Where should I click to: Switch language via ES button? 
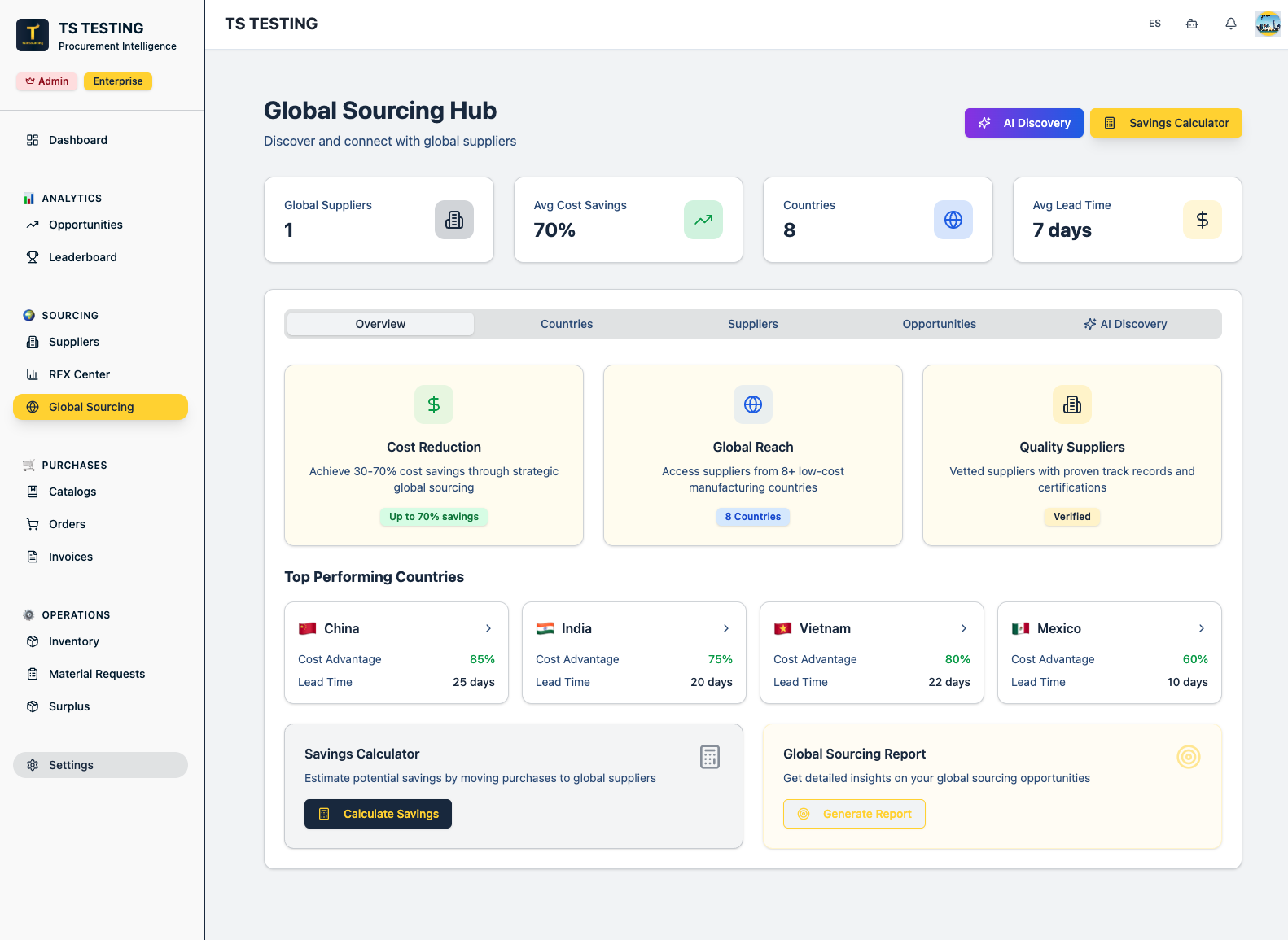click(1154, 24)
